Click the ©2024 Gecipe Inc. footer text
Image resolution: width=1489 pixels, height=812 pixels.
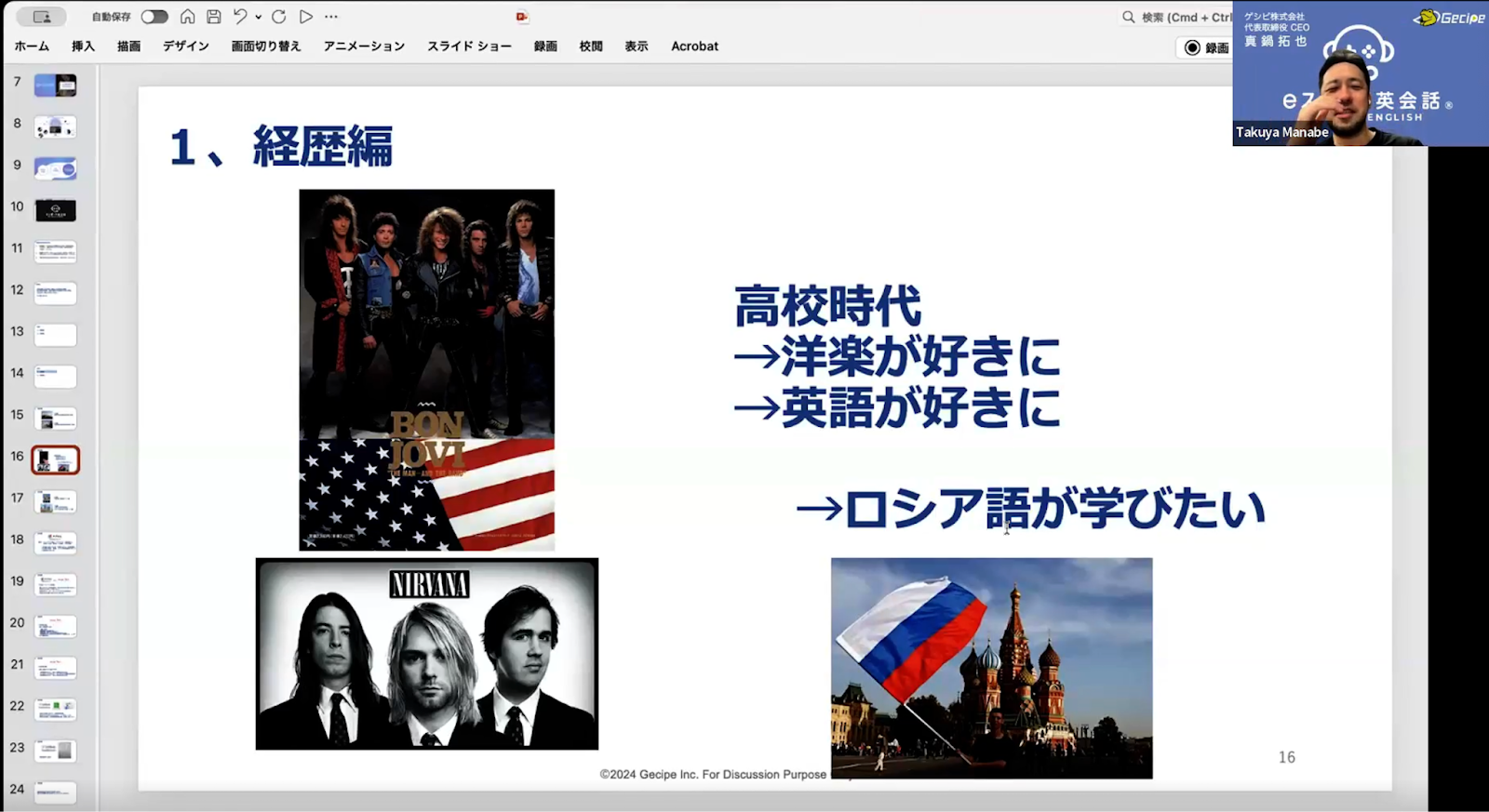pos(714,774)
